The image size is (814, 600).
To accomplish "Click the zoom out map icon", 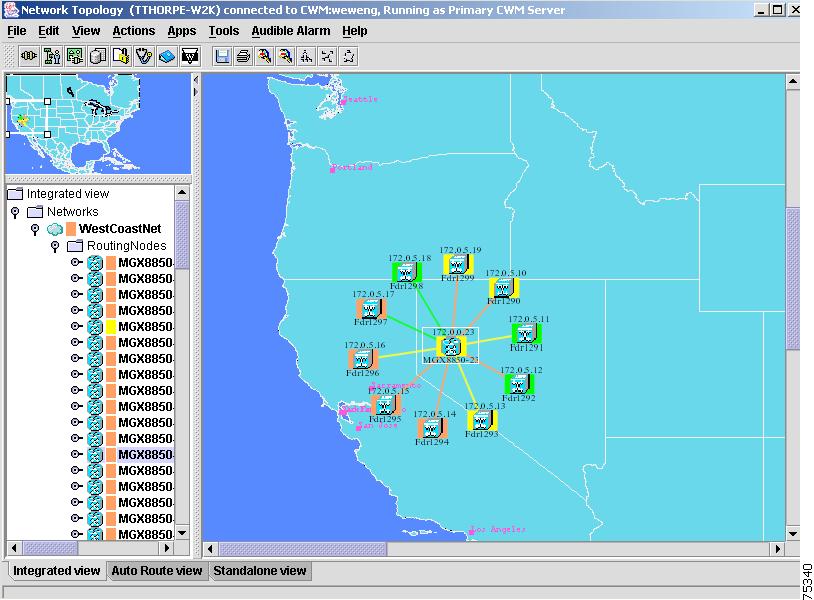I will click(285, 56).
